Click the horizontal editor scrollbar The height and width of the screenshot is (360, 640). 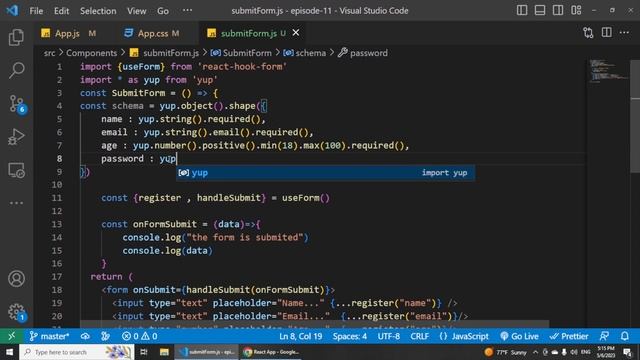pyautogui.click(x=314, y=324)
